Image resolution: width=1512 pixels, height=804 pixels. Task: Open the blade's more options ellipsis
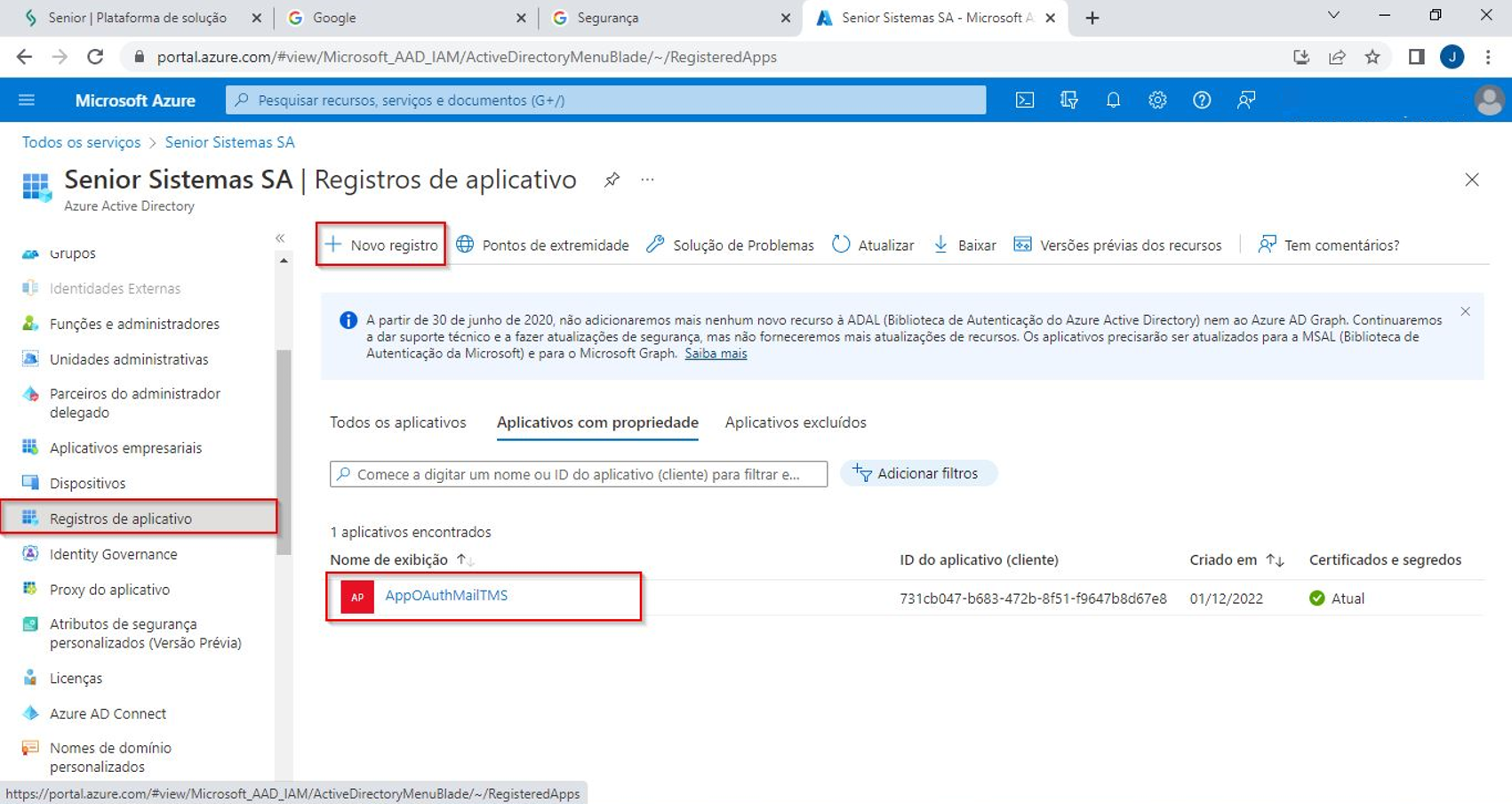click(648, 180)
